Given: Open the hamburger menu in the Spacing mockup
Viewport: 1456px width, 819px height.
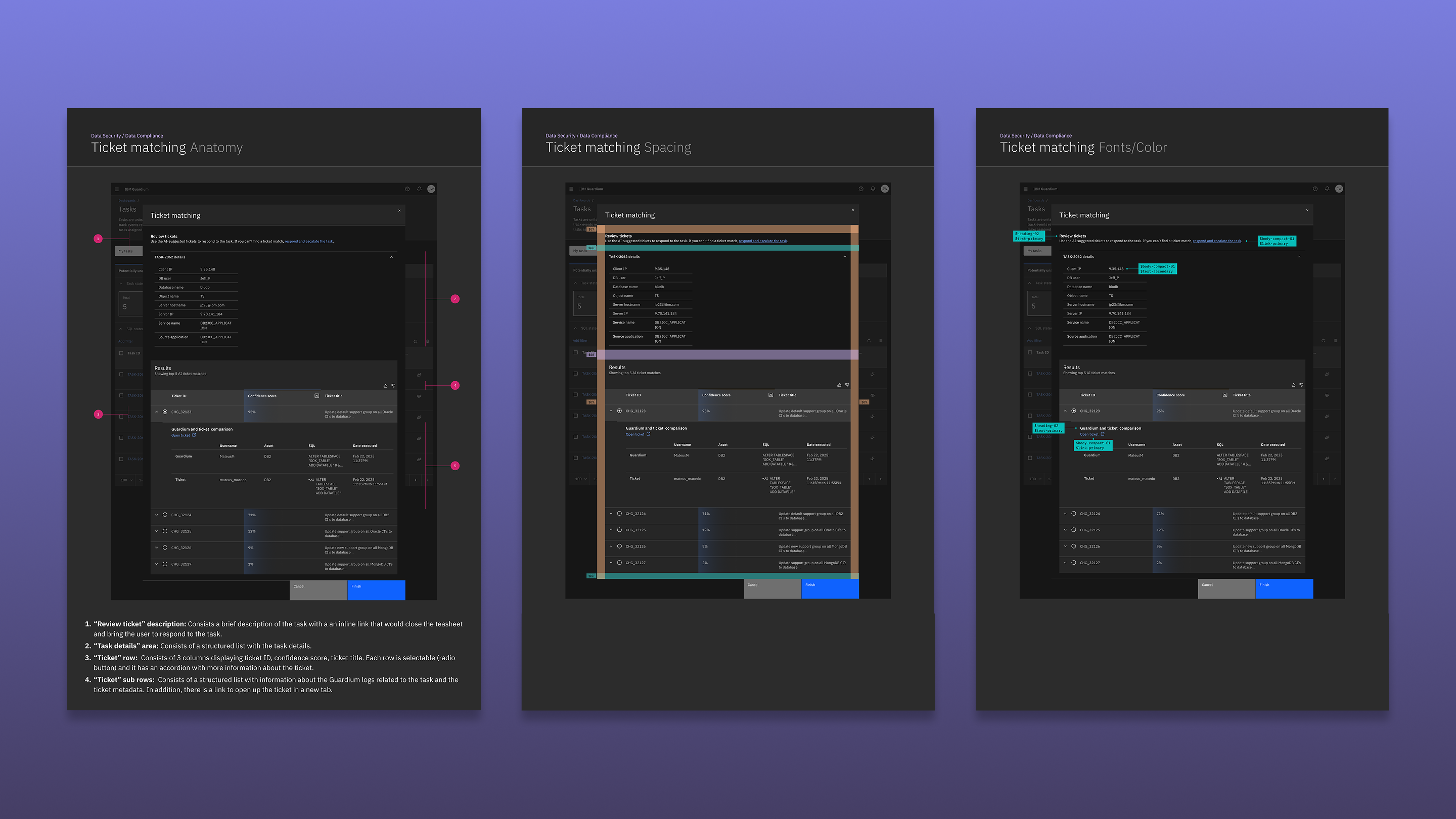Looking at the screenshot, I should tap(571, 189).
